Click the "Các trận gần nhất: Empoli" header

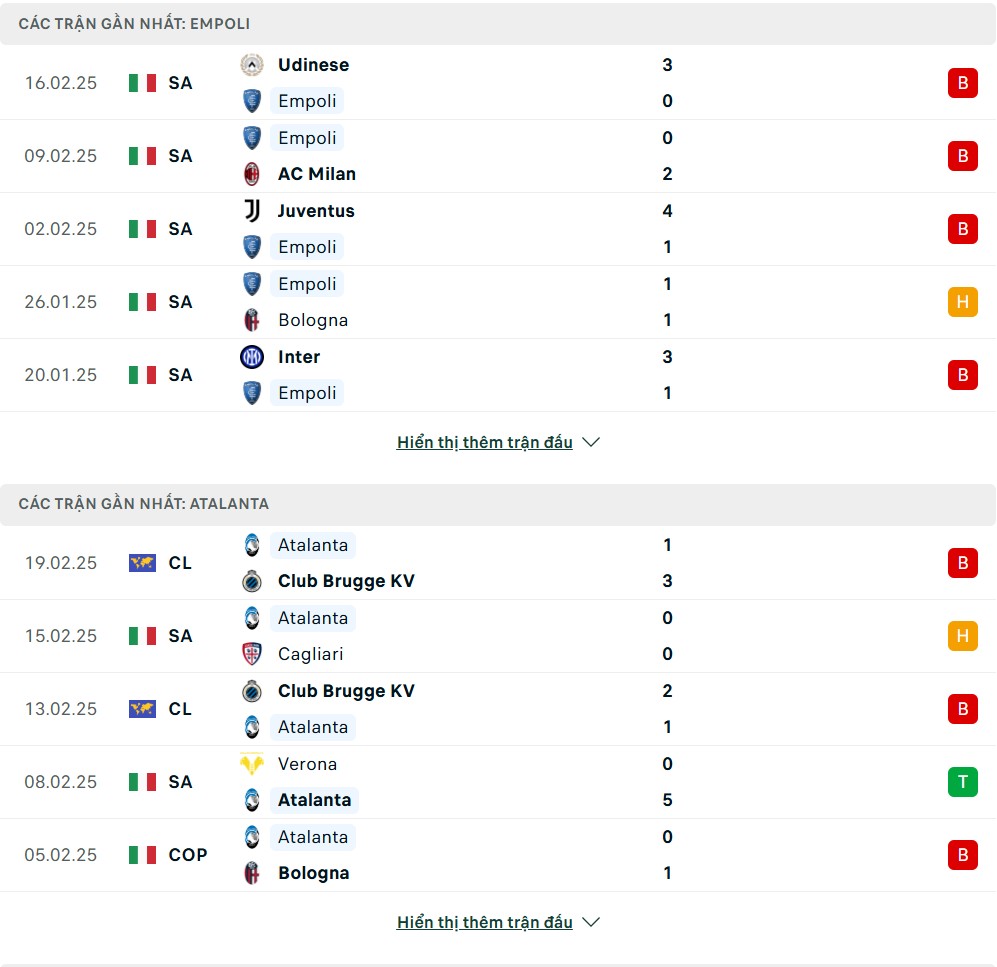tap(134, 23)
